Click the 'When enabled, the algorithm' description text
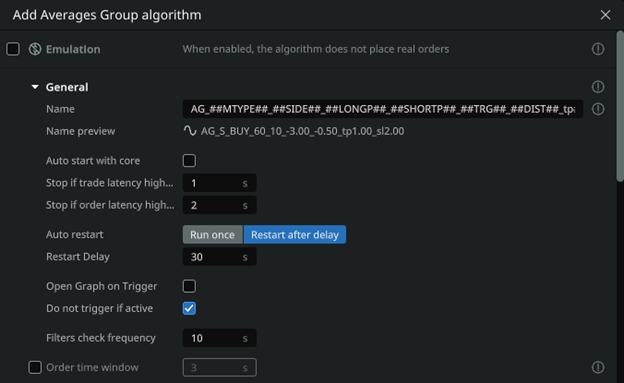The image size is (624, 383). [316, 49]
